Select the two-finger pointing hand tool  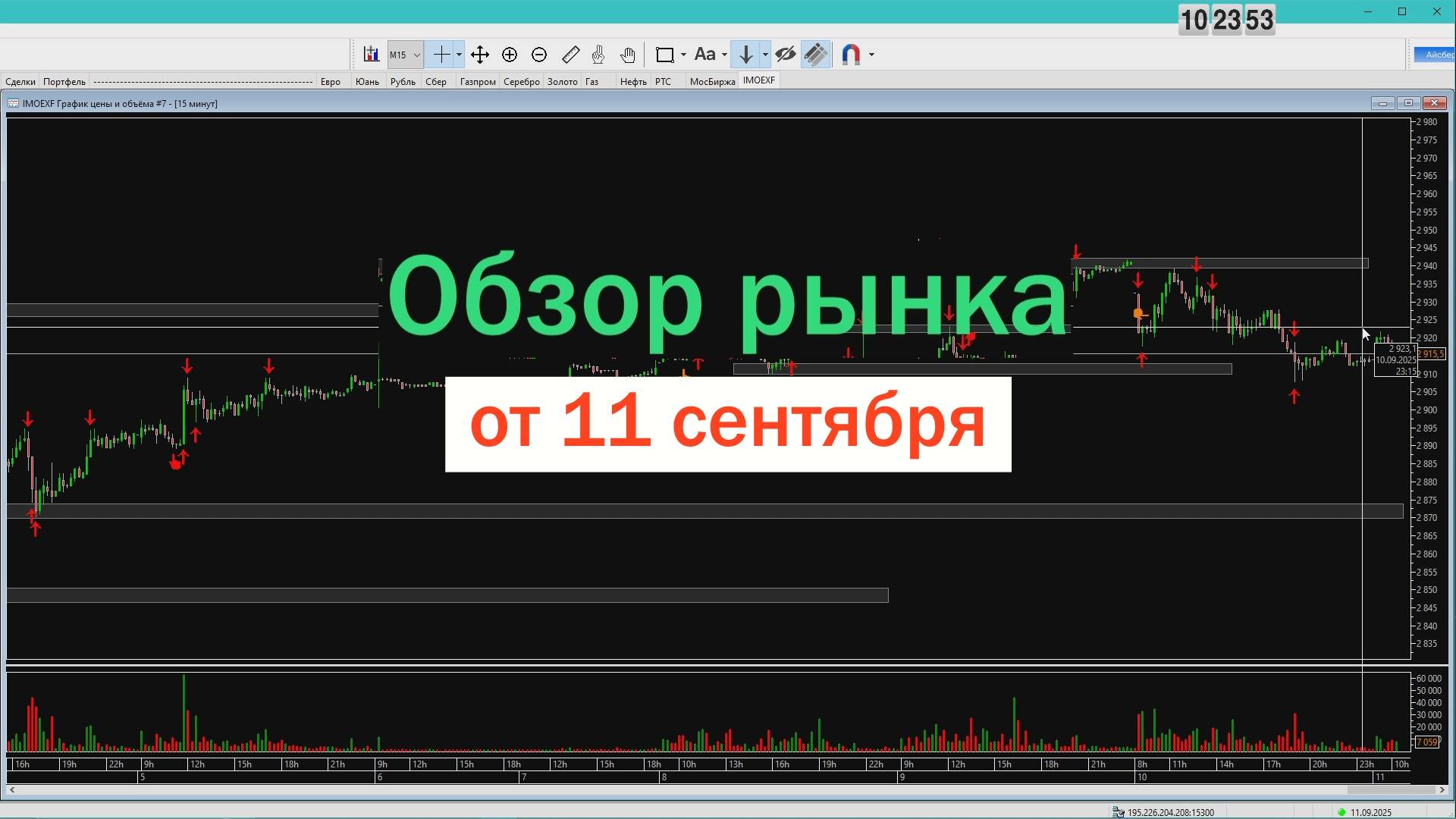(x=598, y=55)
